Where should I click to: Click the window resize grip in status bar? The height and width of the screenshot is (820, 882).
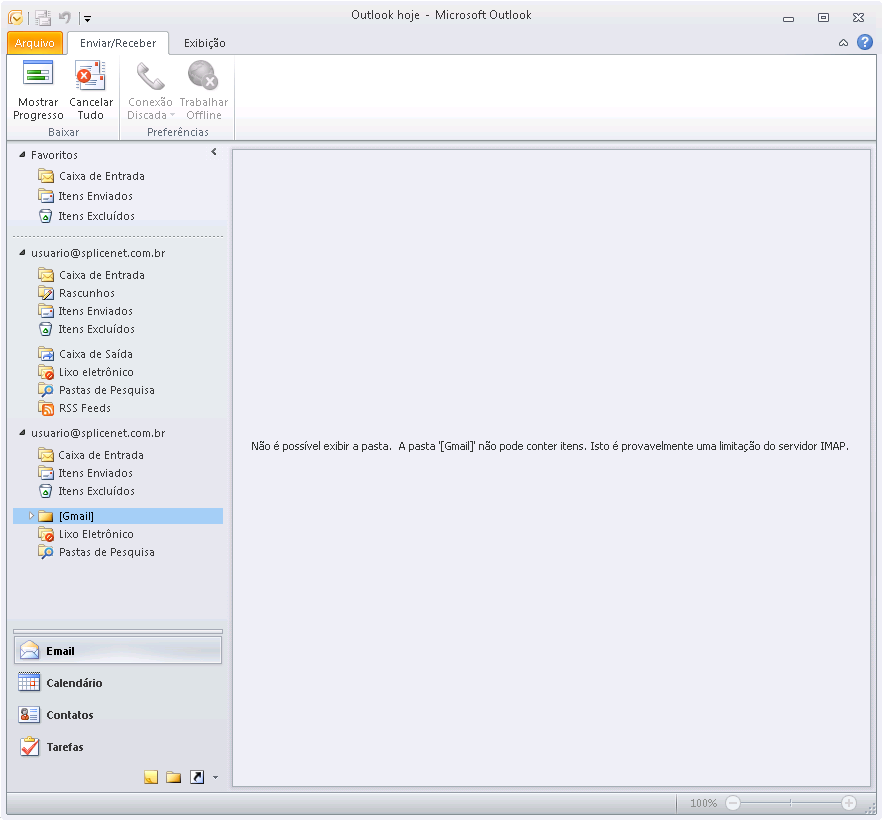(x=870, y=809)
